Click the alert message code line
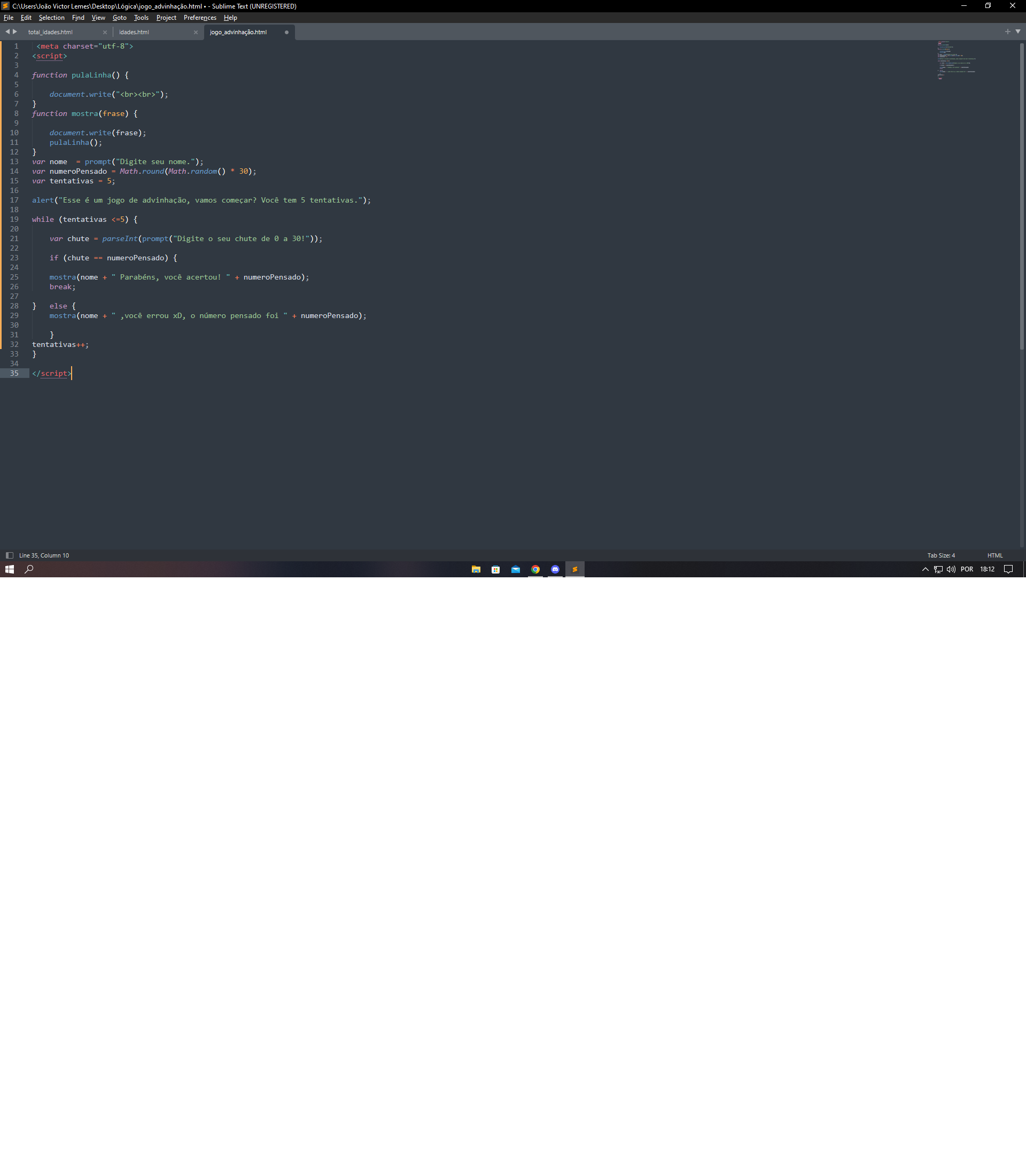This screenshot has height=1176, width=1026. tap(201, 200)
